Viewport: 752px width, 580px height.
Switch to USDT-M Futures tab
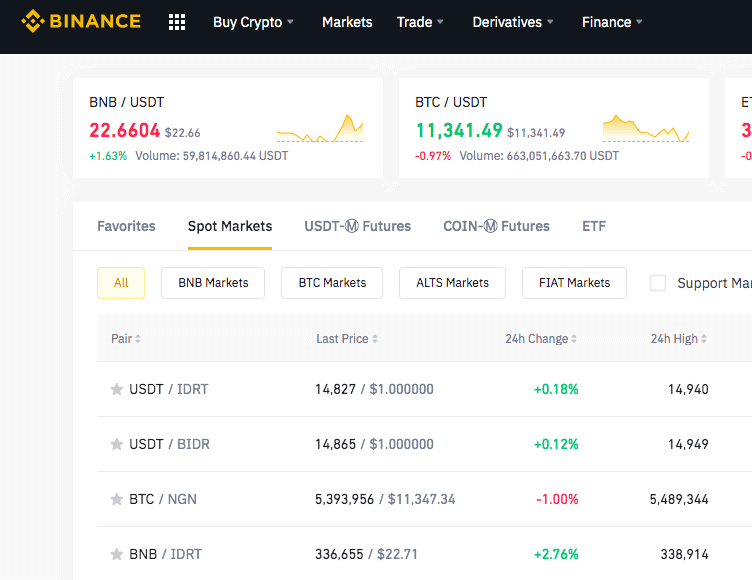coord(357,226)
